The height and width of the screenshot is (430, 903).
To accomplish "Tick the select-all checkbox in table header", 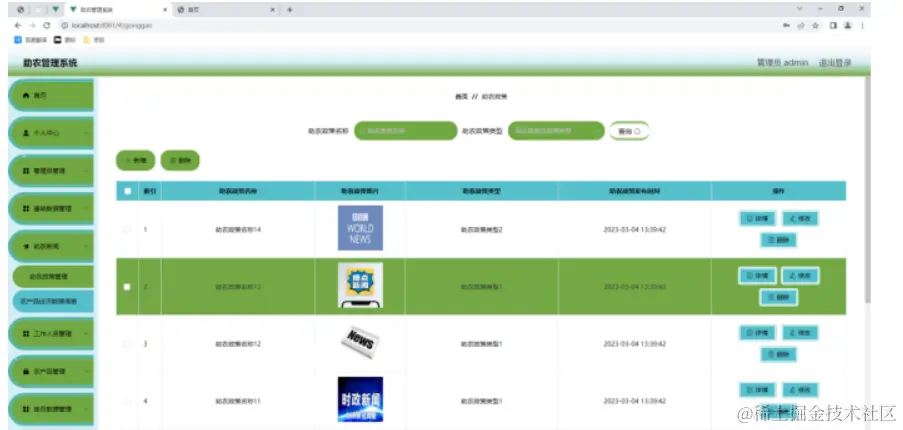I will pyautogui.click(x=127, y=191).
